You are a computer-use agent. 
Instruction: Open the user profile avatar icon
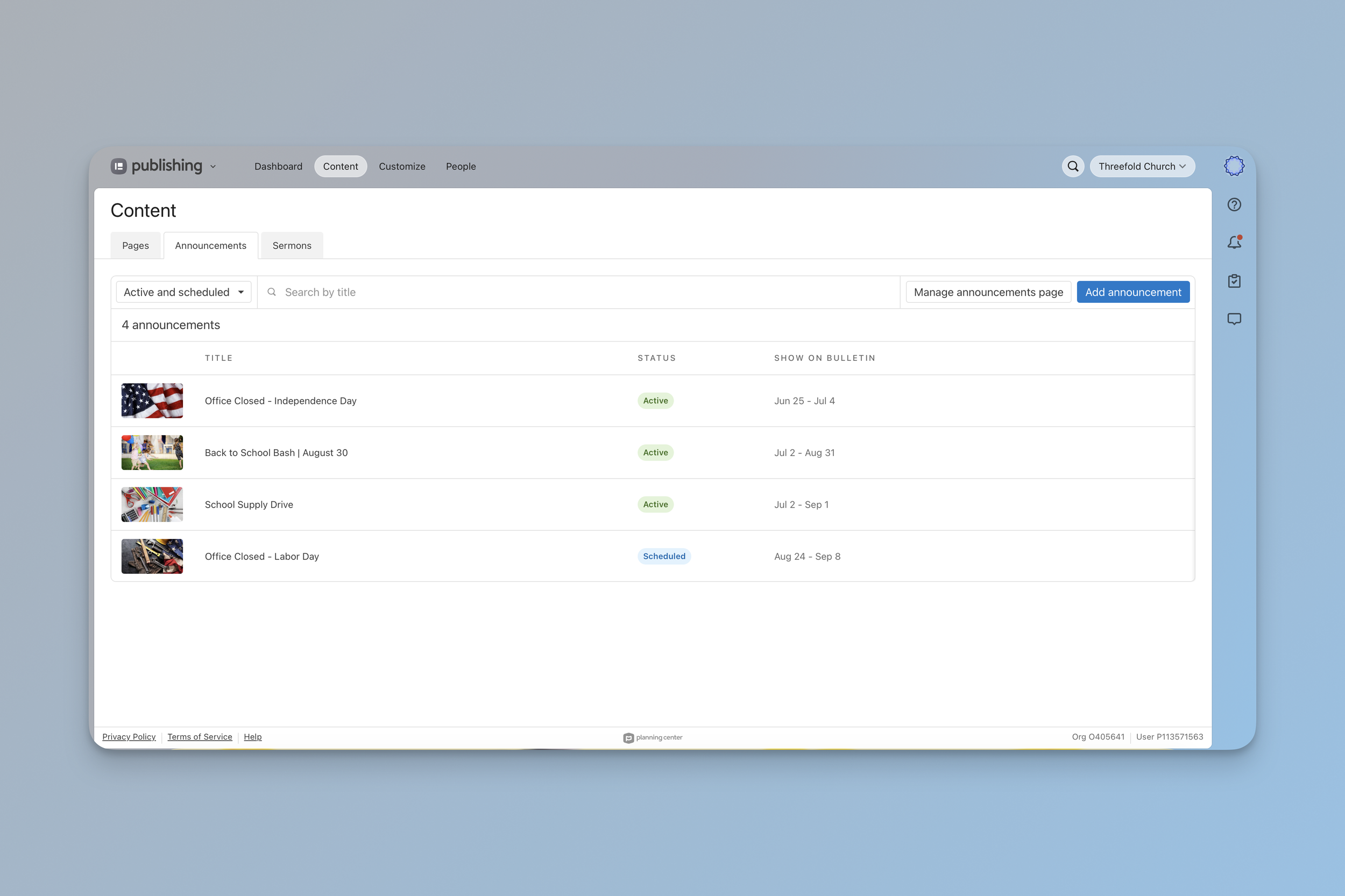click(x=1234, y=166)
